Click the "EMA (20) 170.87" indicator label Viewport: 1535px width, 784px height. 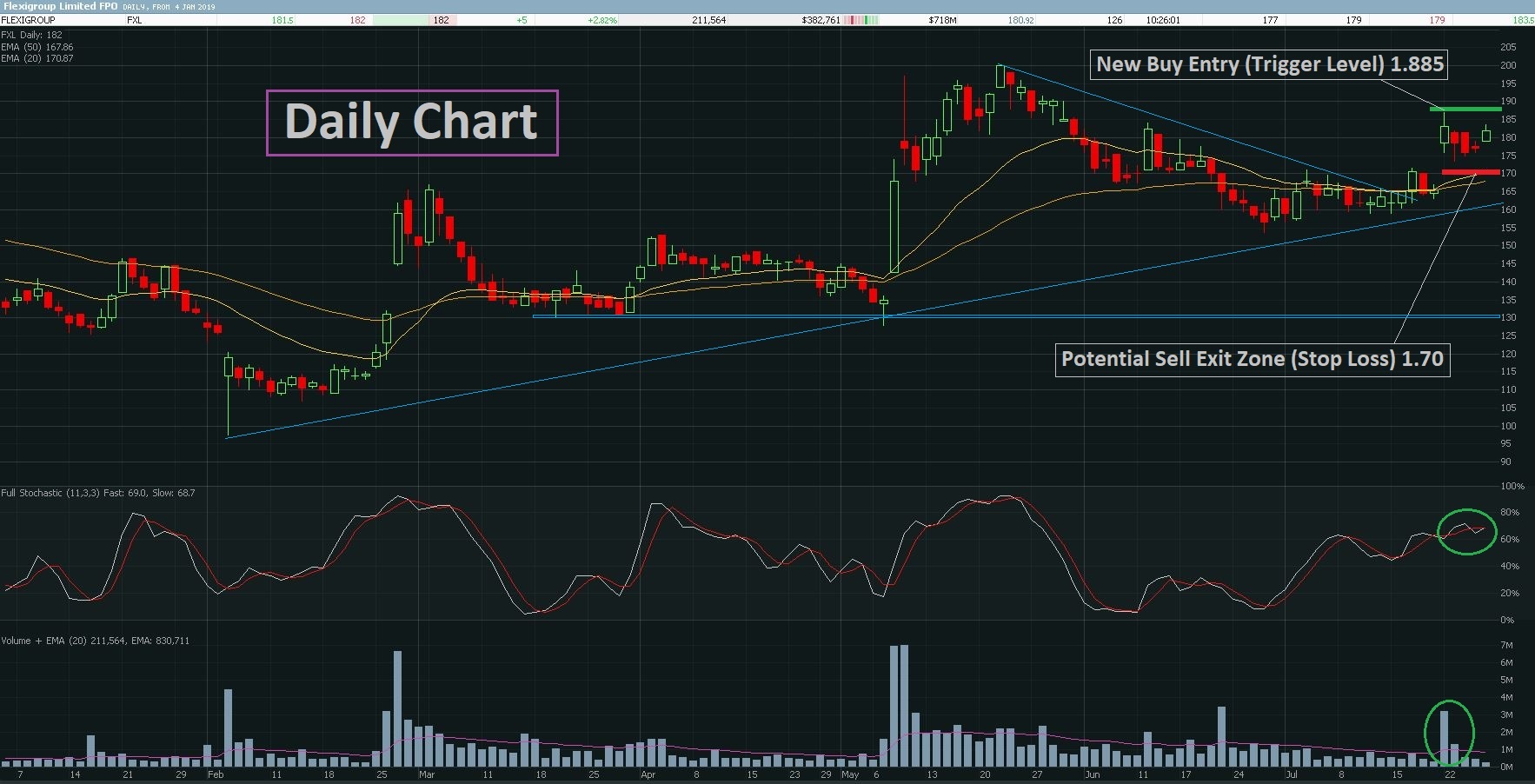coord(37,58)
